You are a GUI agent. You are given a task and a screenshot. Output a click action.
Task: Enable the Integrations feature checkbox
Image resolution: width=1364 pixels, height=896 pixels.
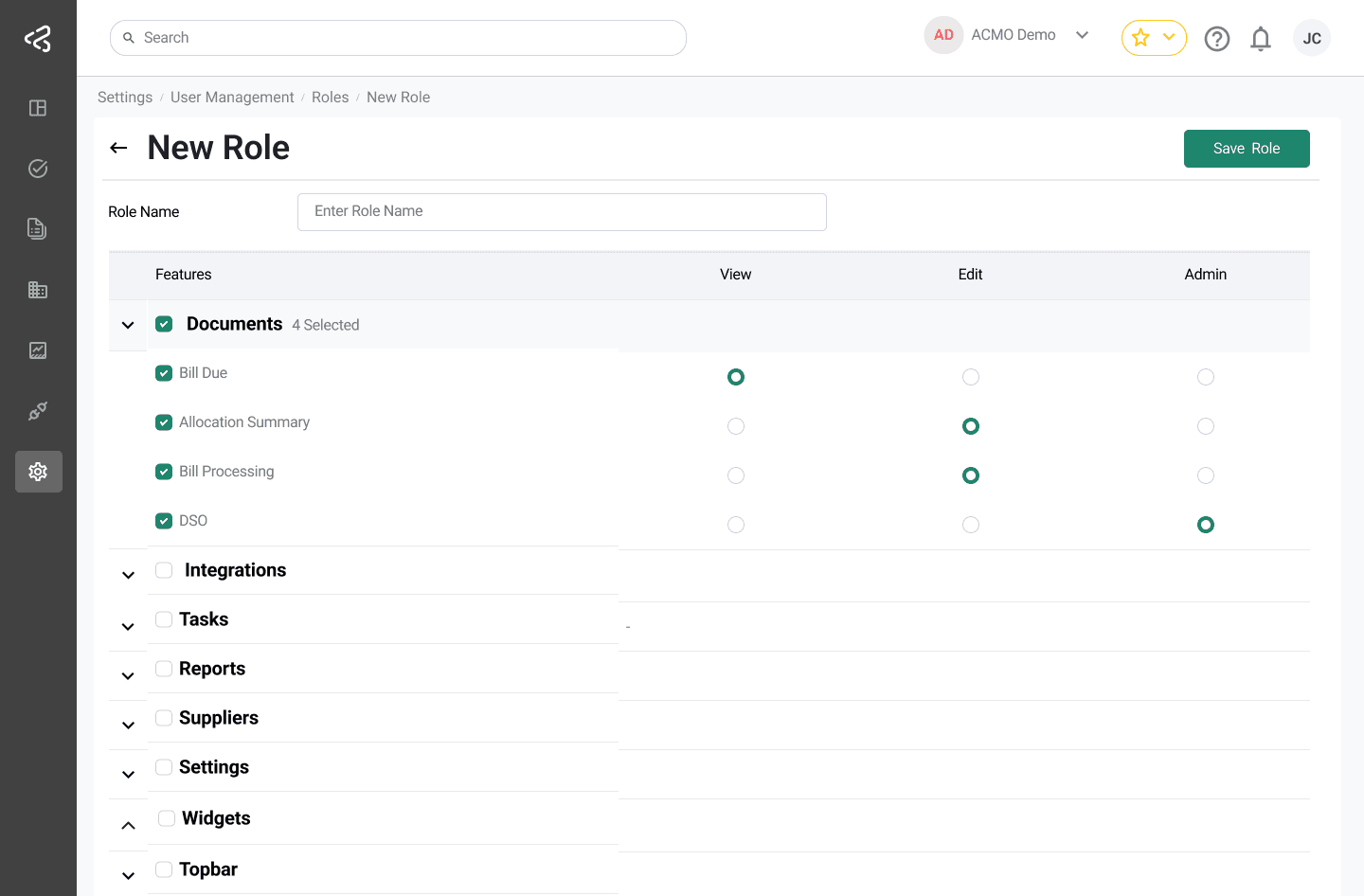tap(164, 570)
